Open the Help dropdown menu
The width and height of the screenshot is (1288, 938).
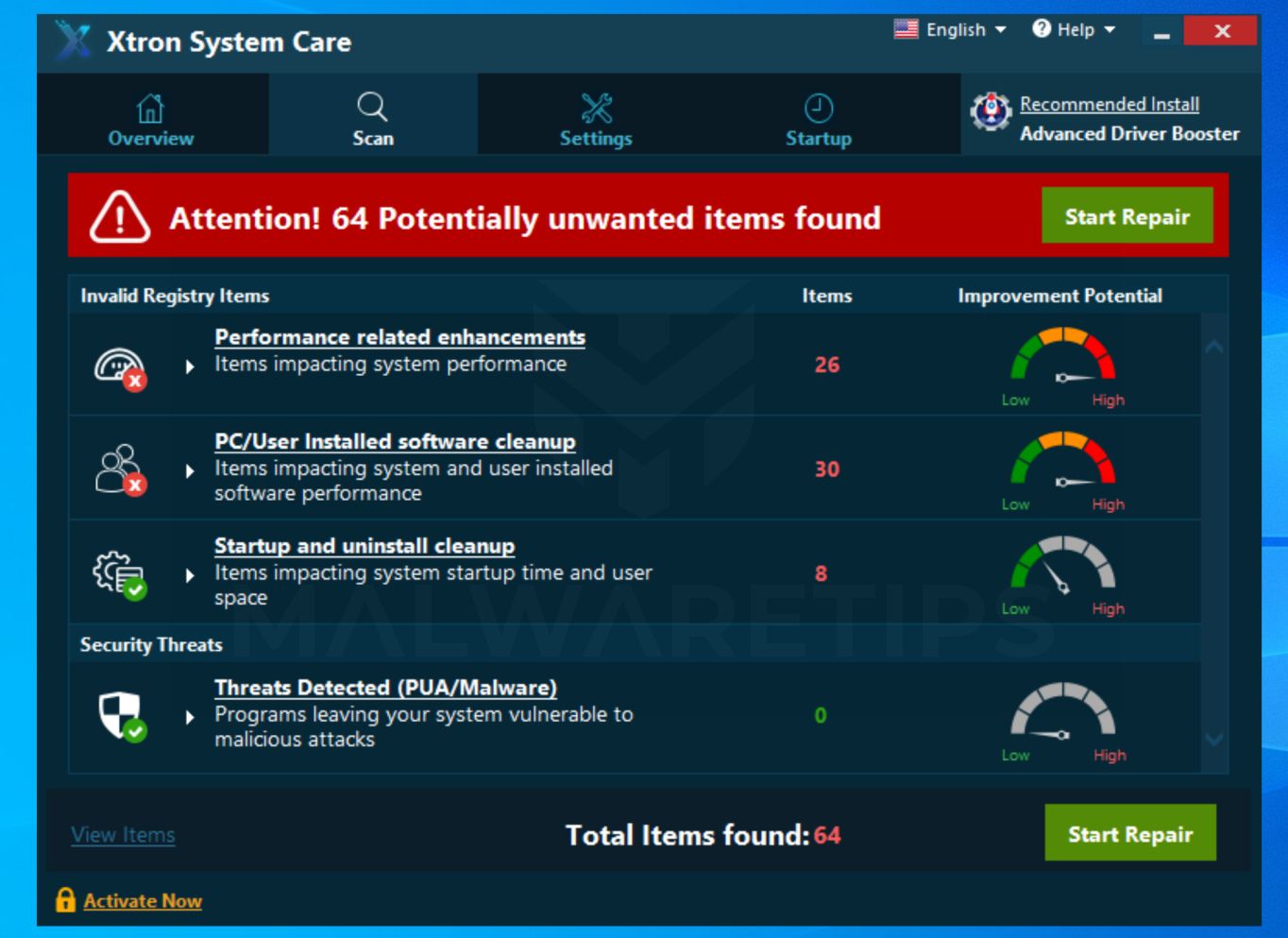coord(1074,29)
